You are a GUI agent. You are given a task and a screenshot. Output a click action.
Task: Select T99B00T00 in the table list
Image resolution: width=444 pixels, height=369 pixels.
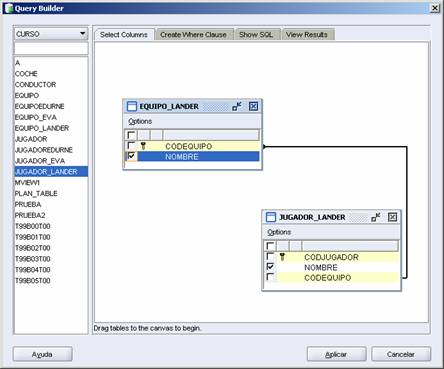(x=51, y=226)
